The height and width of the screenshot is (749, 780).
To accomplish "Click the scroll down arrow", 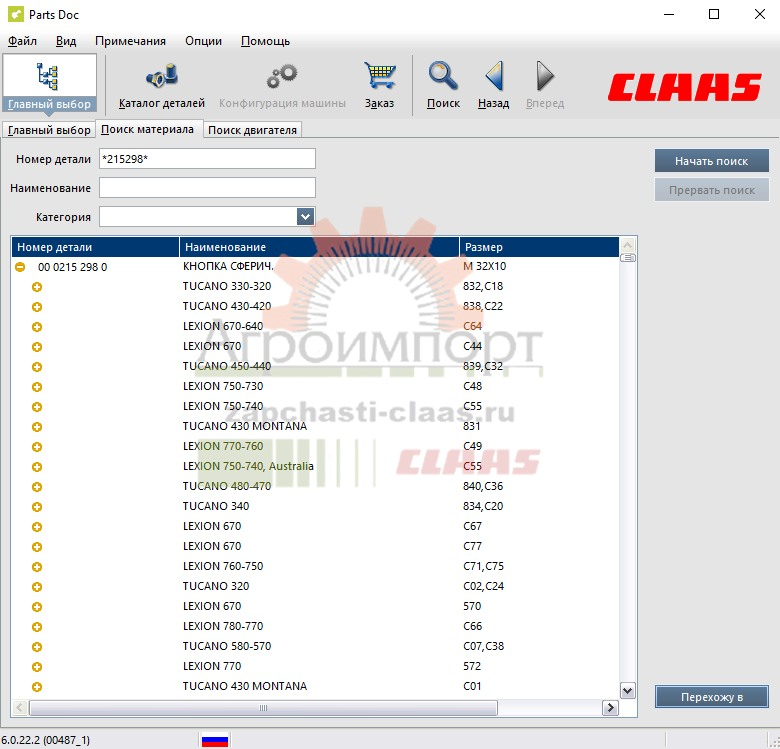I will click(x=628, y=691).
